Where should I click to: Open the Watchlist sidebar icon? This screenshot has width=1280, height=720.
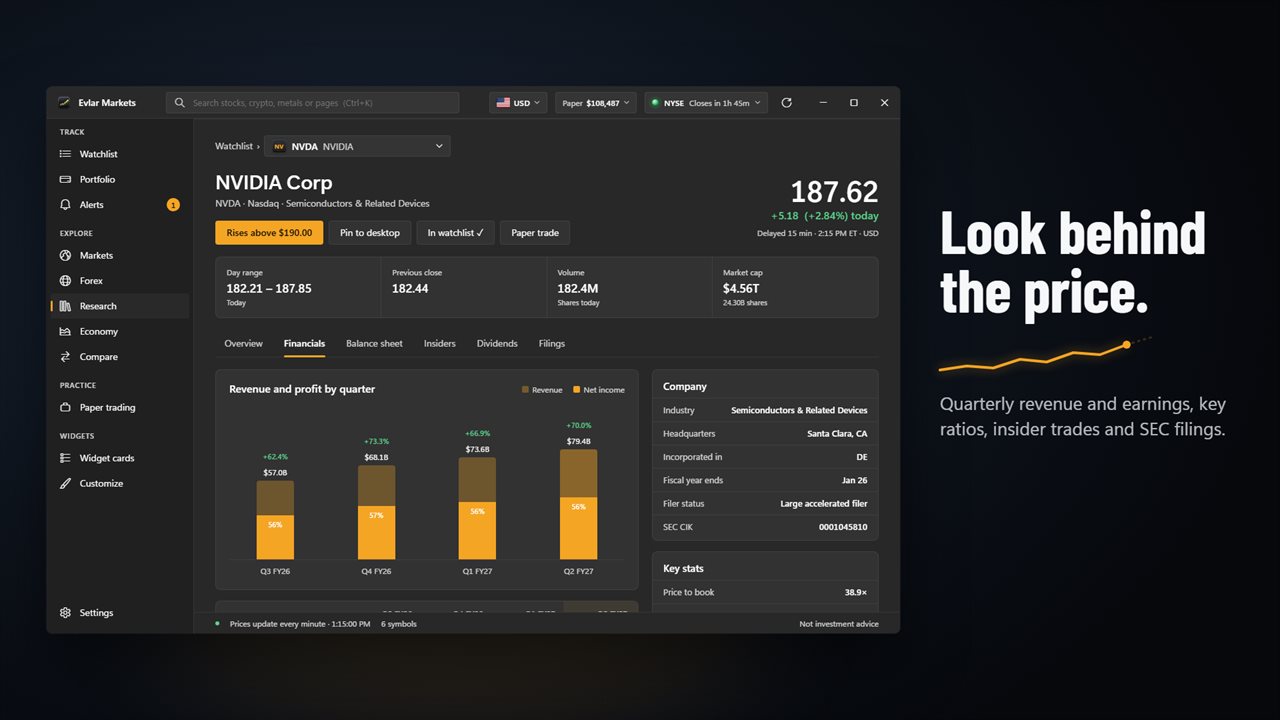[66, 154]
